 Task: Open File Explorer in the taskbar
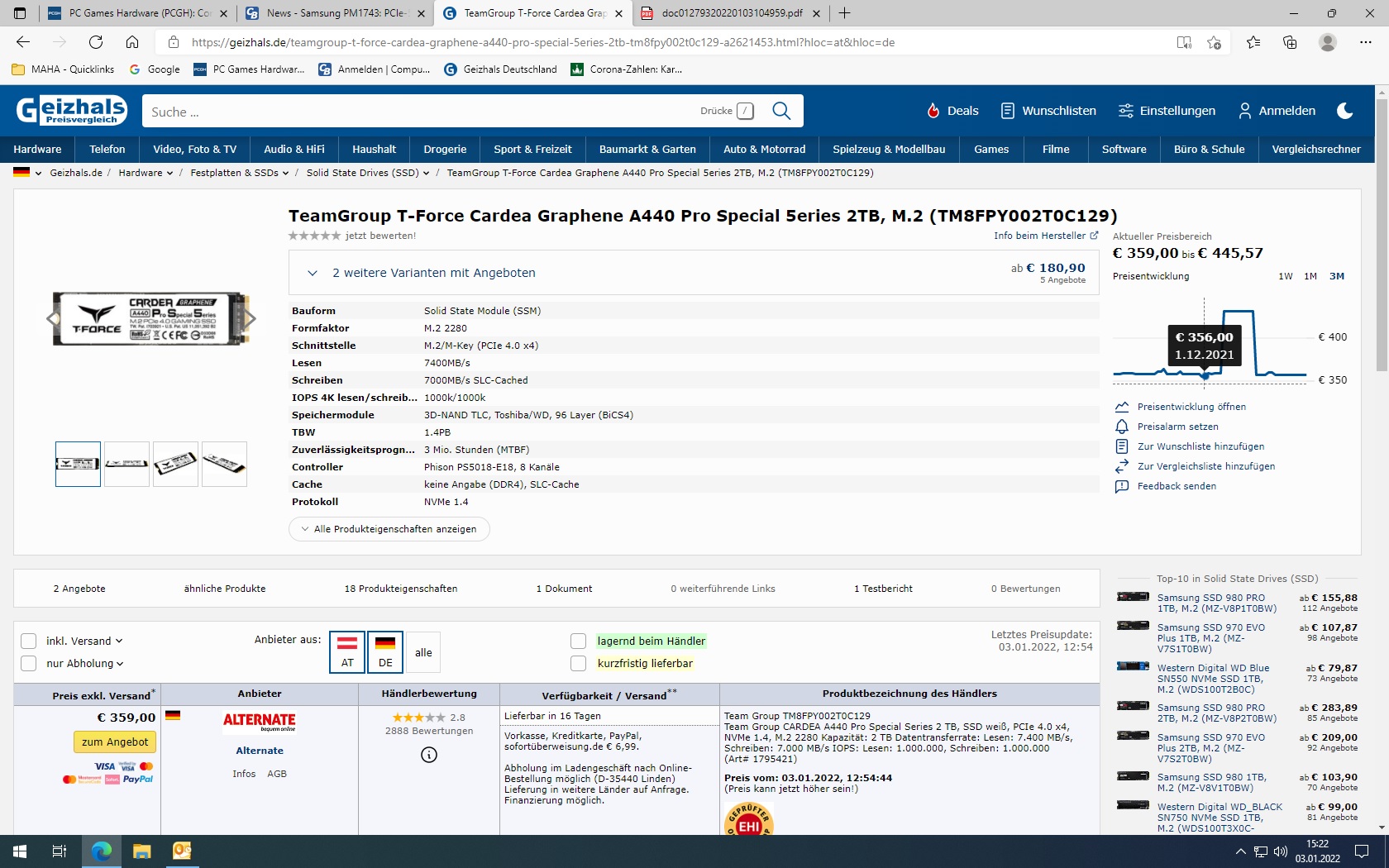(142, 851)
